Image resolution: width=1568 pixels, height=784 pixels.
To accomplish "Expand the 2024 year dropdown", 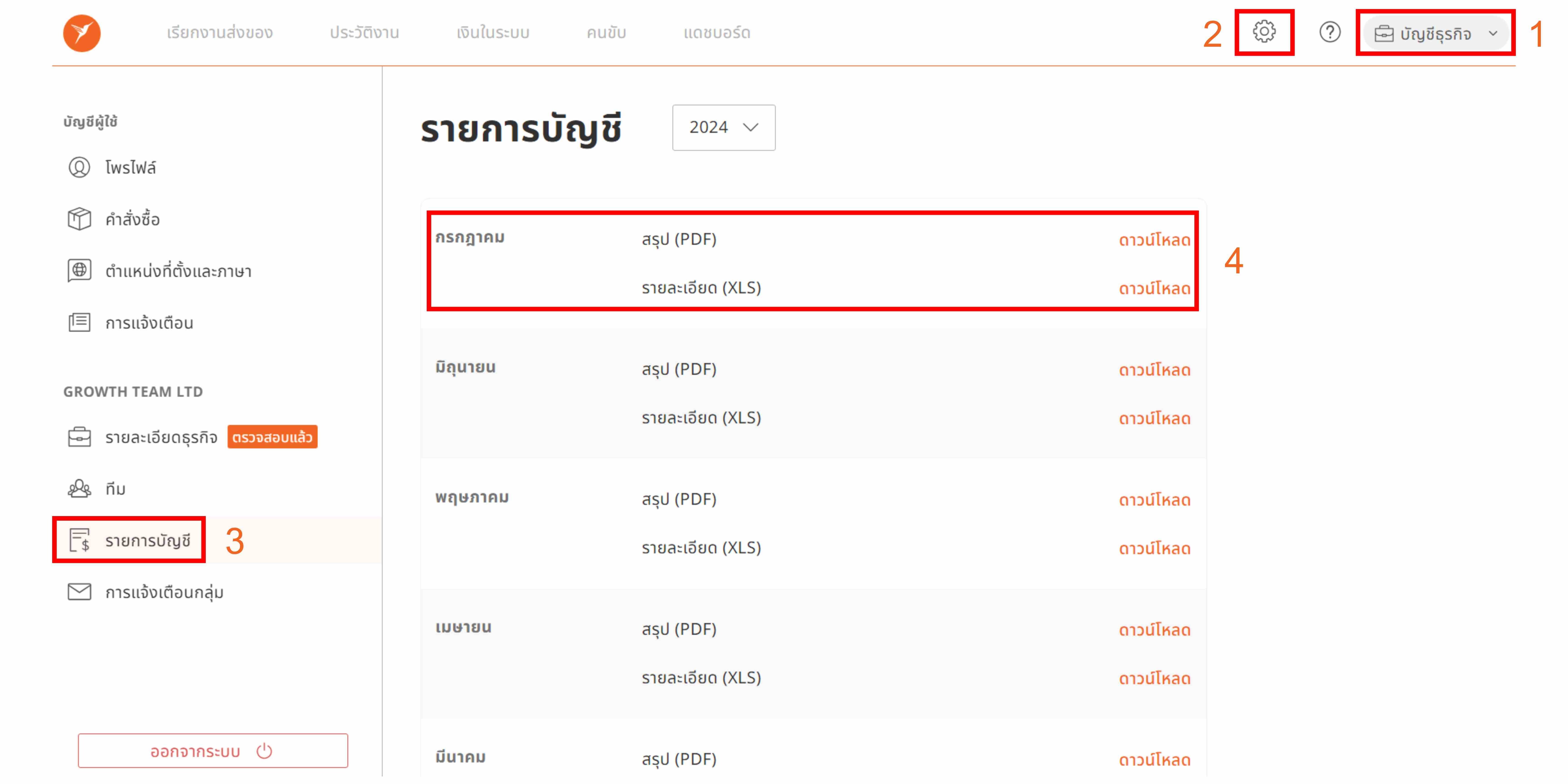I will 724,127.
